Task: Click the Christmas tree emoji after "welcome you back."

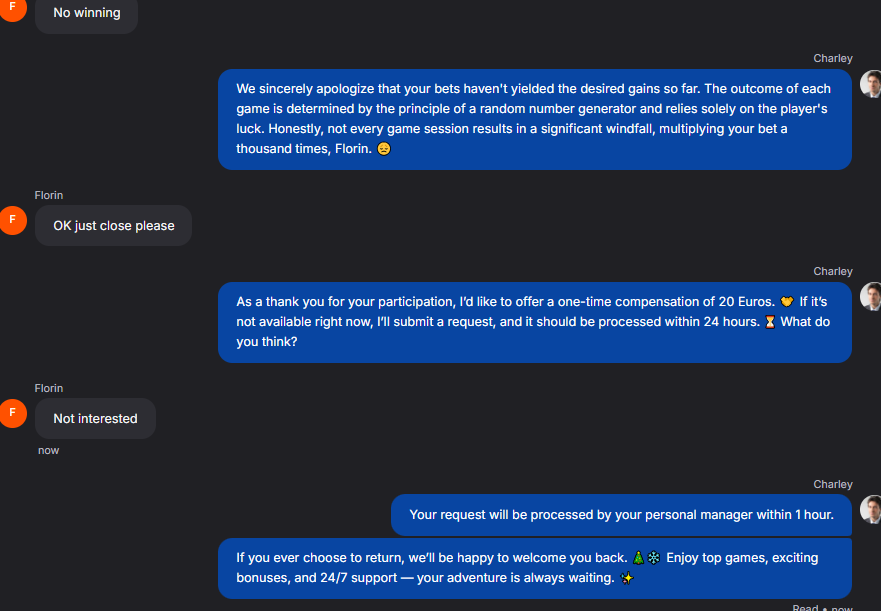Action: point(637,557)
